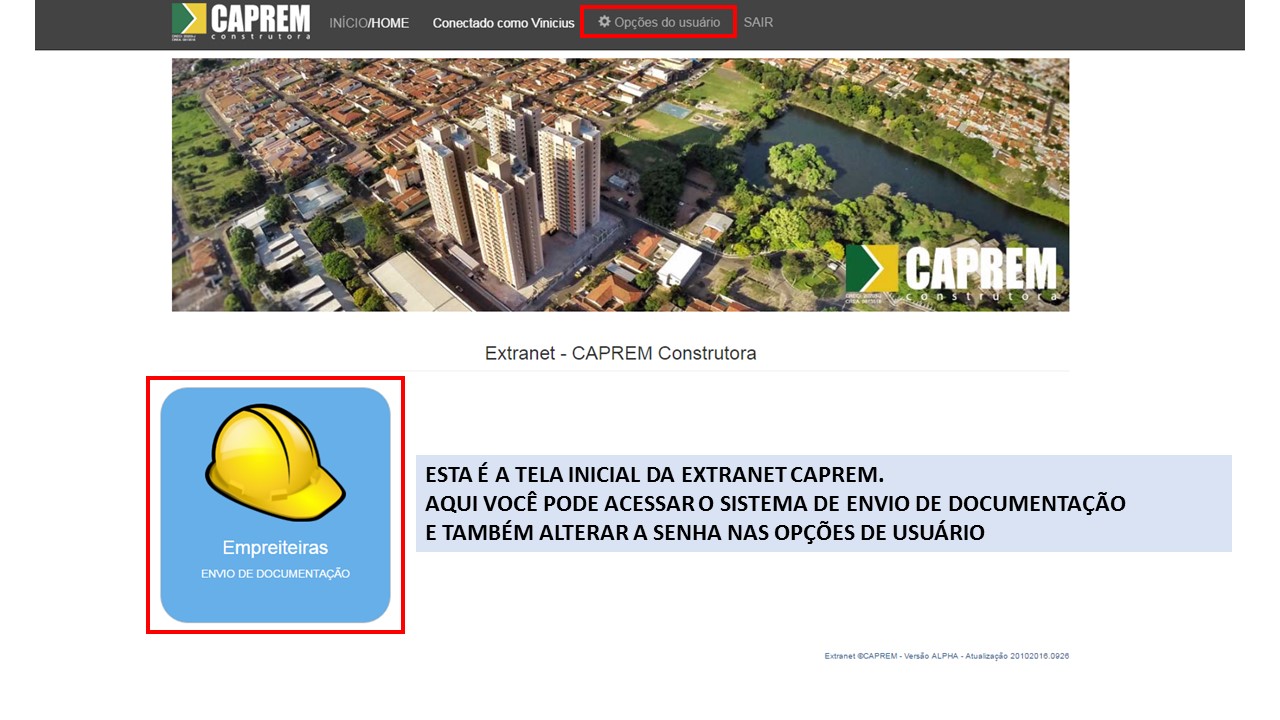Image resolution: width=1280 pixels, height=720 pixels.
Task: Click the footer version text
Action: [x=946, y=656]
